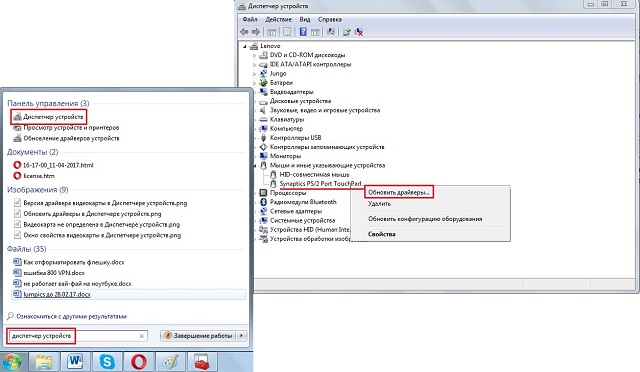Collapse the Lenovo root node

(x=245, y=46)
